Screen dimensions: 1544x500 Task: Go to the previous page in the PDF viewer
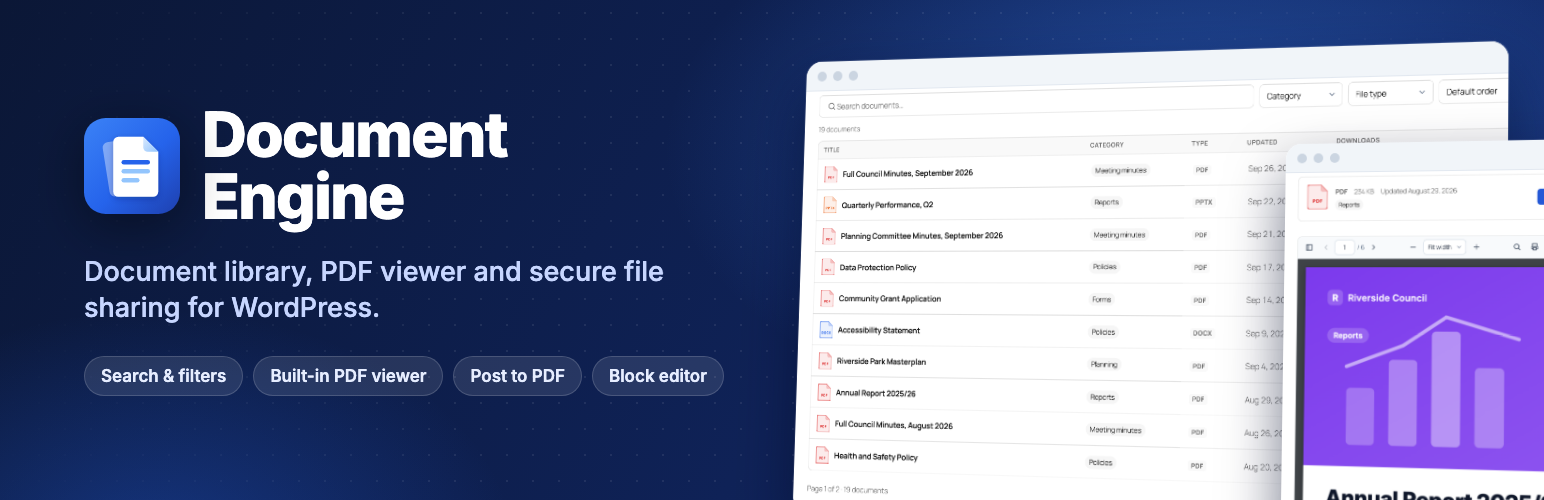tap(1325, 246)
